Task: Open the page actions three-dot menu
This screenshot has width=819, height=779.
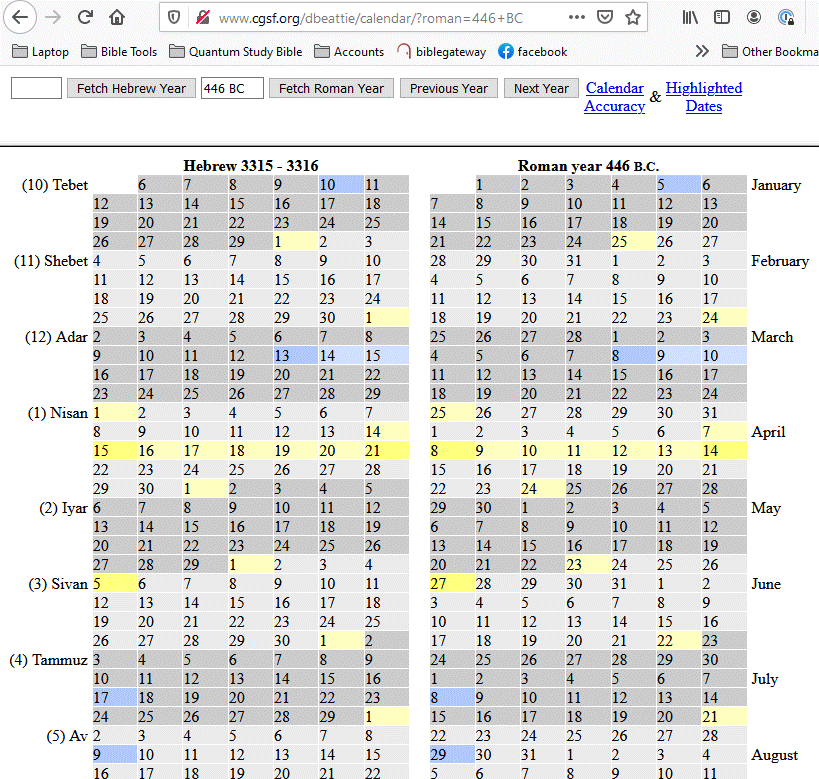Action: (x=577, y=18)
